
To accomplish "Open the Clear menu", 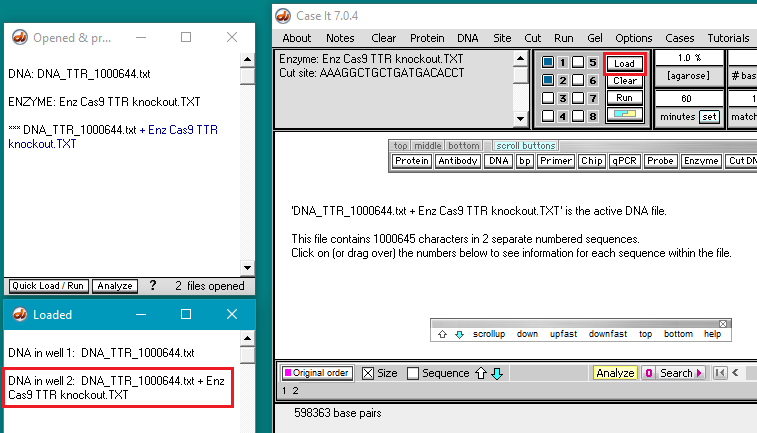I will 383,38.
